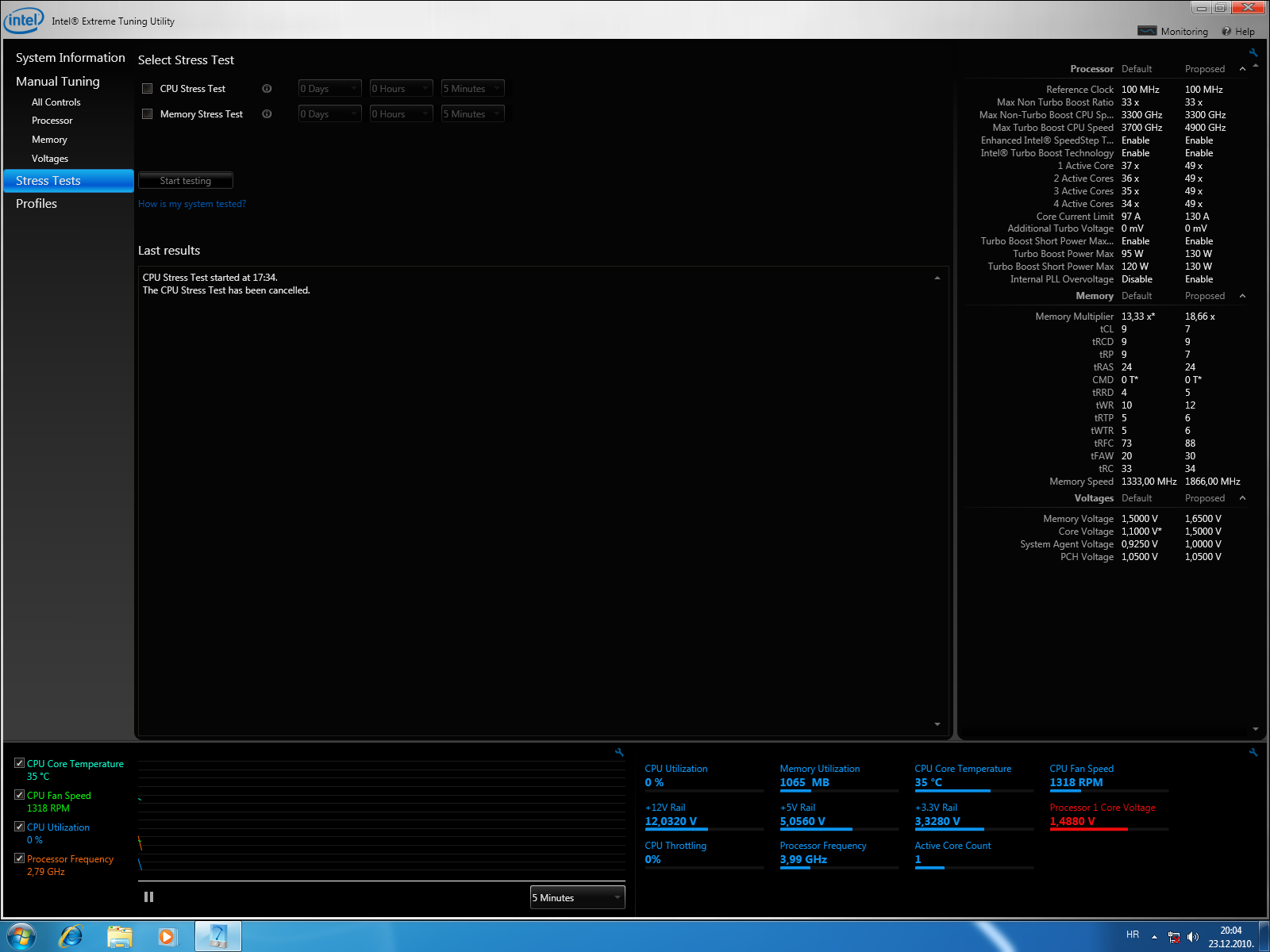Open Windows Media Player taskbar icon

(x=167, y=936)
